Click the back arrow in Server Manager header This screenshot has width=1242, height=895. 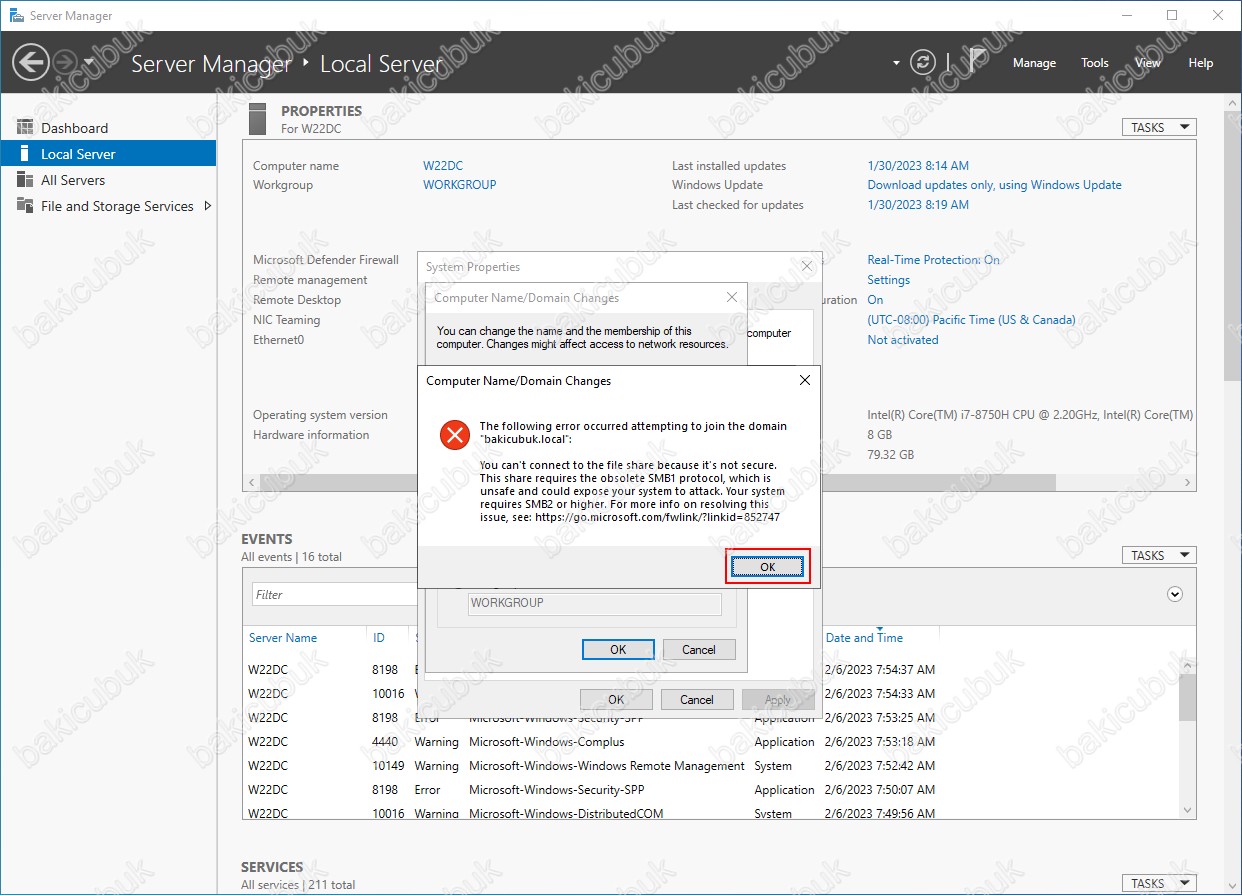click(x=30, y=63)
